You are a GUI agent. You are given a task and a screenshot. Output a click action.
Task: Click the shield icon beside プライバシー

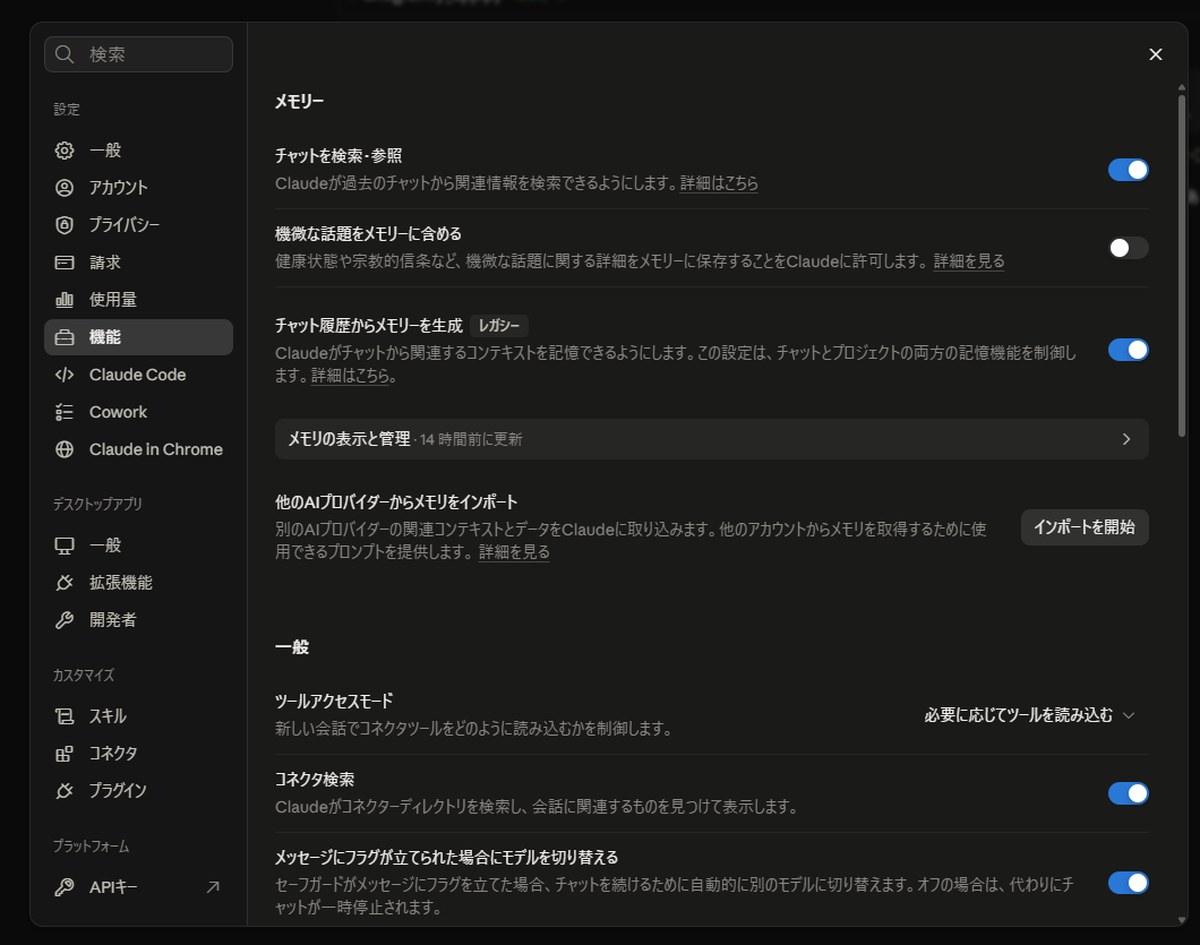[x=65, y=225]
